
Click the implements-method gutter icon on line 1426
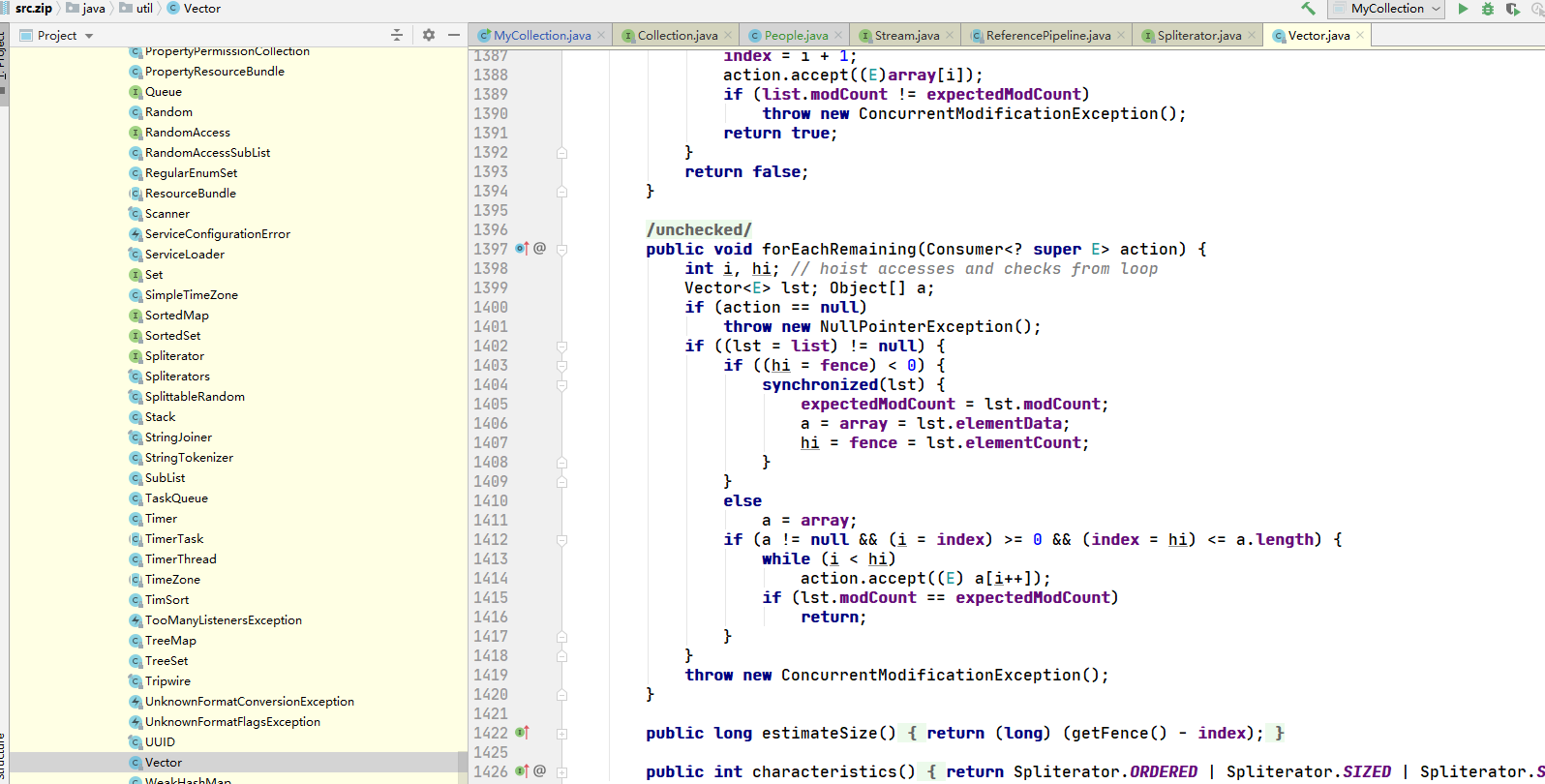[x=522, y=771]
